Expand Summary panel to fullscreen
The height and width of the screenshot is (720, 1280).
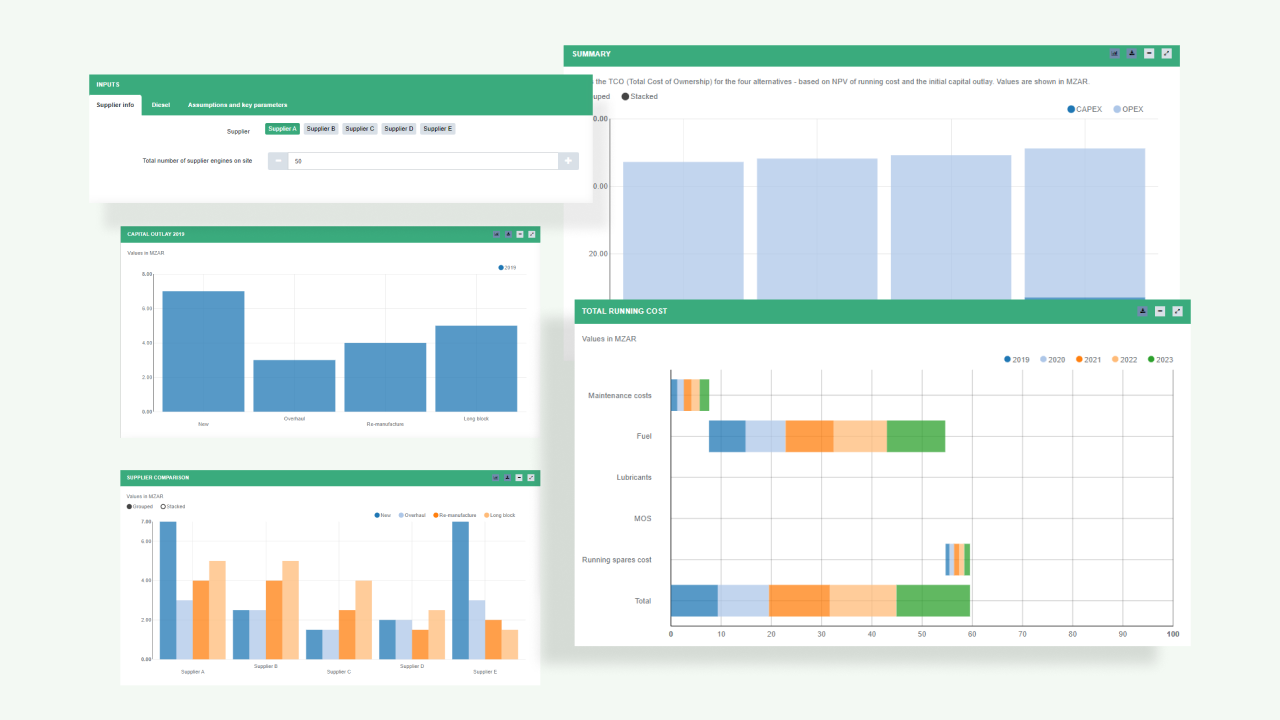pyautogui.click(x=1166, y=54)
